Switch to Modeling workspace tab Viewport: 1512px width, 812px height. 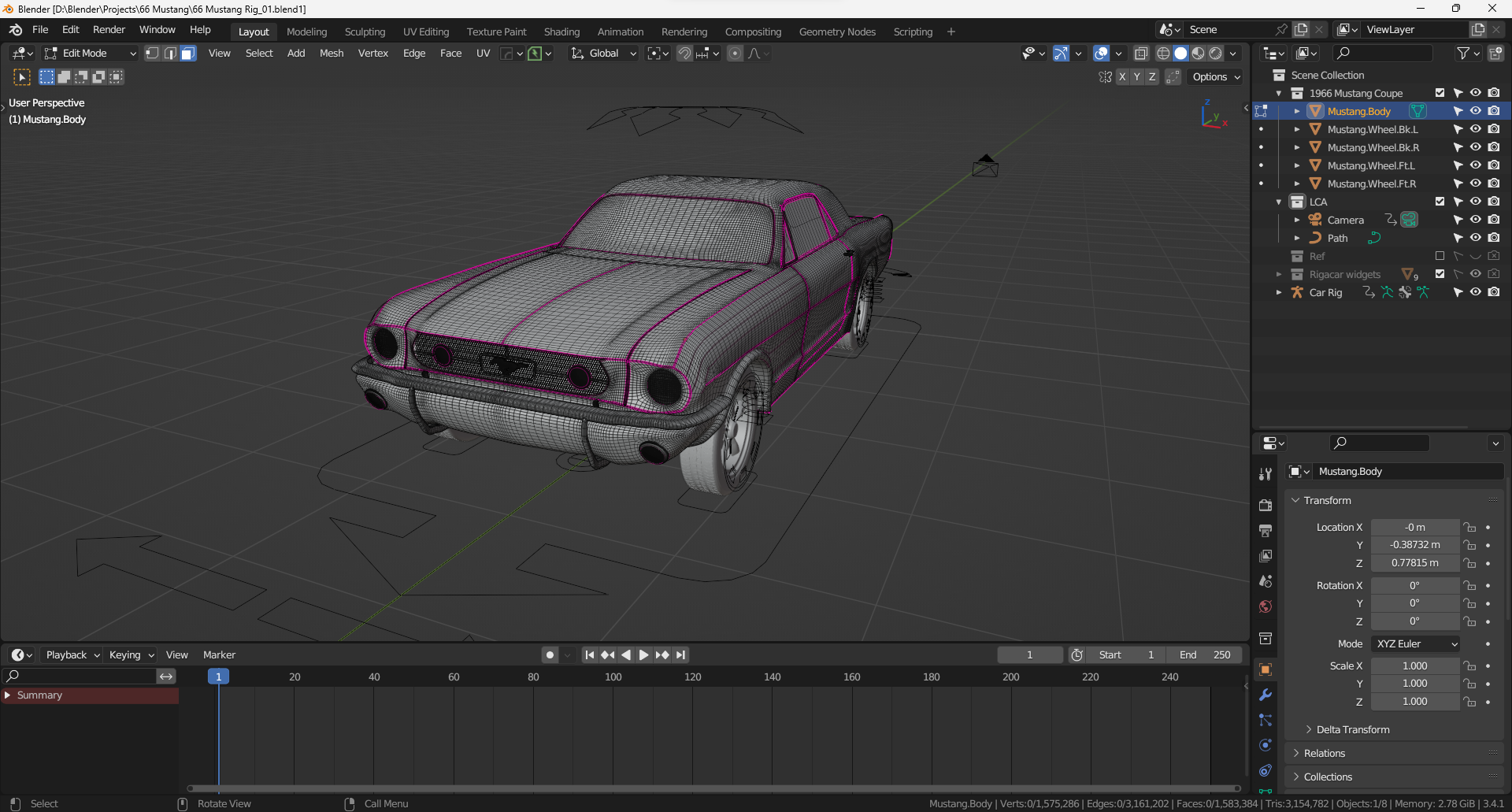pos(306,32)
